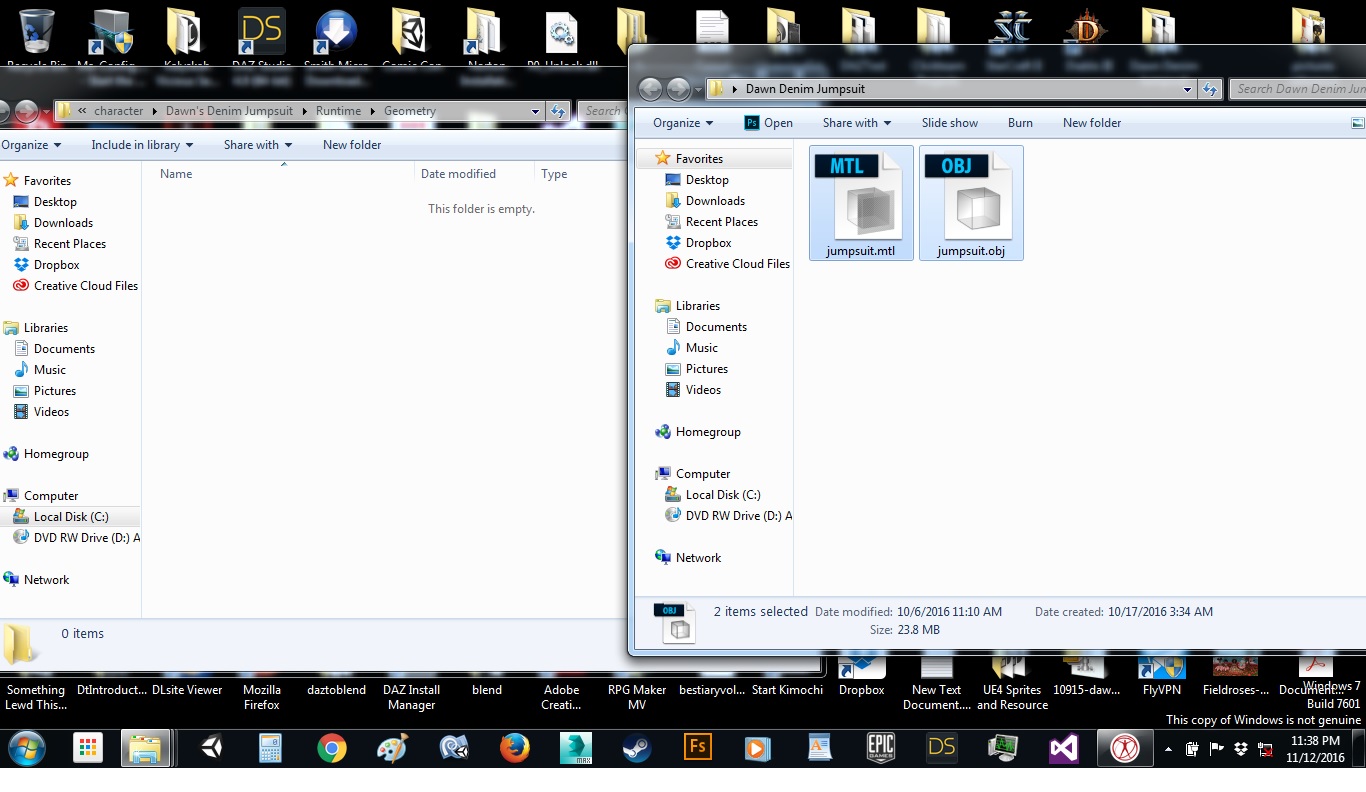Expand the Organize dropdown in Dawn Denim Jumpsuit window
The image size is (1366, 792).
point(683,123)
